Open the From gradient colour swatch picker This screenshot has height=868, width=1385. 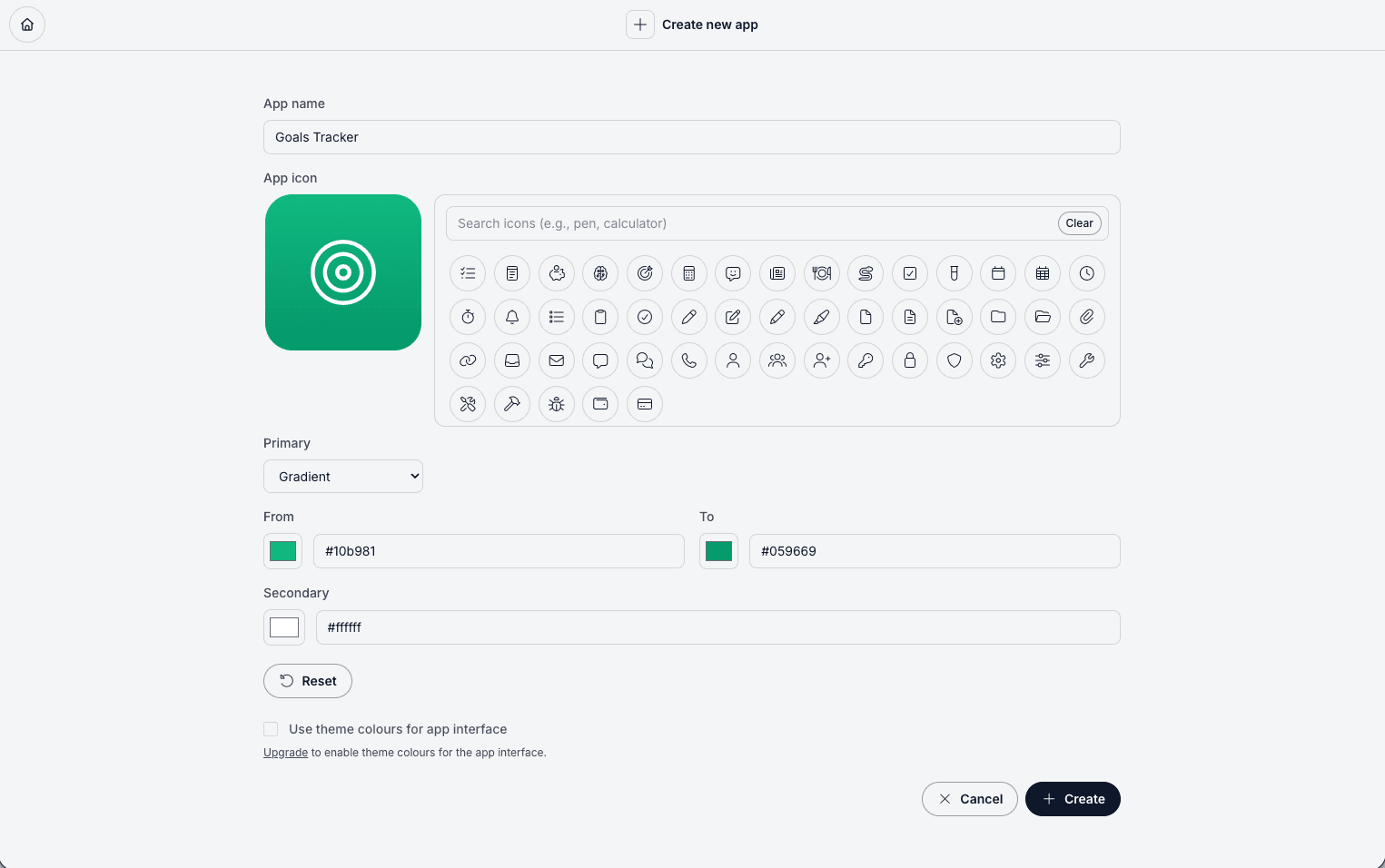[x=282, y=550]
